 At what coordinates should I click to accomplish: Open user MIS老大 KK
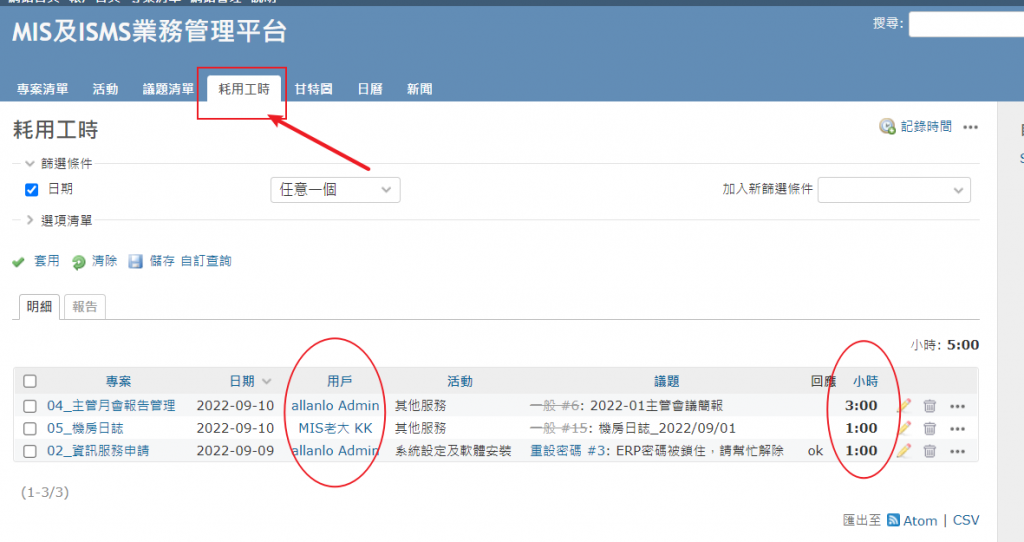tap(335, 428)
